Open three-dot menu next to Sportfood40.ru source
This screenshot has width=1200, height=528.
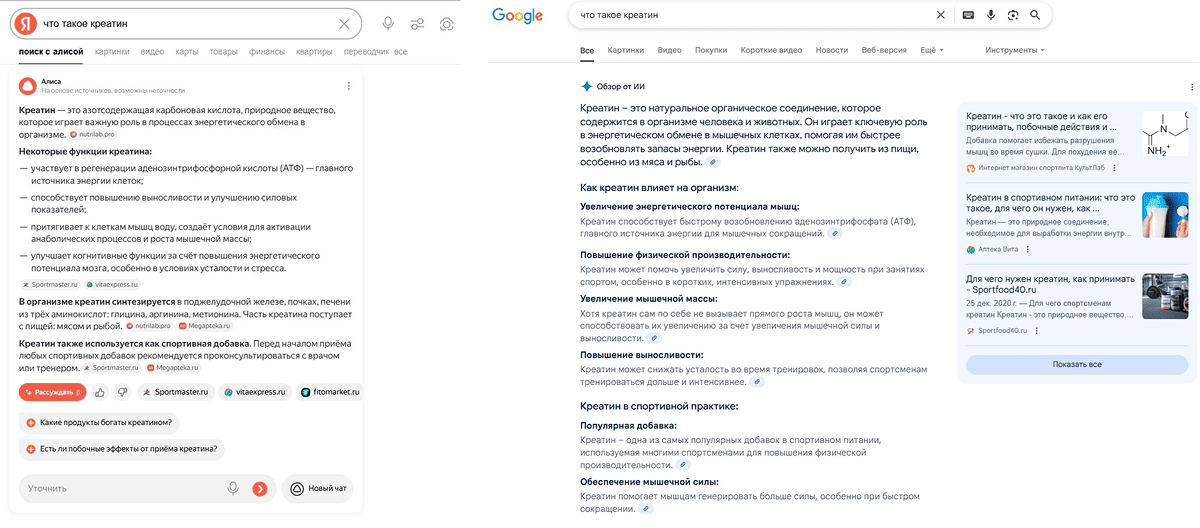(1037, 331)
